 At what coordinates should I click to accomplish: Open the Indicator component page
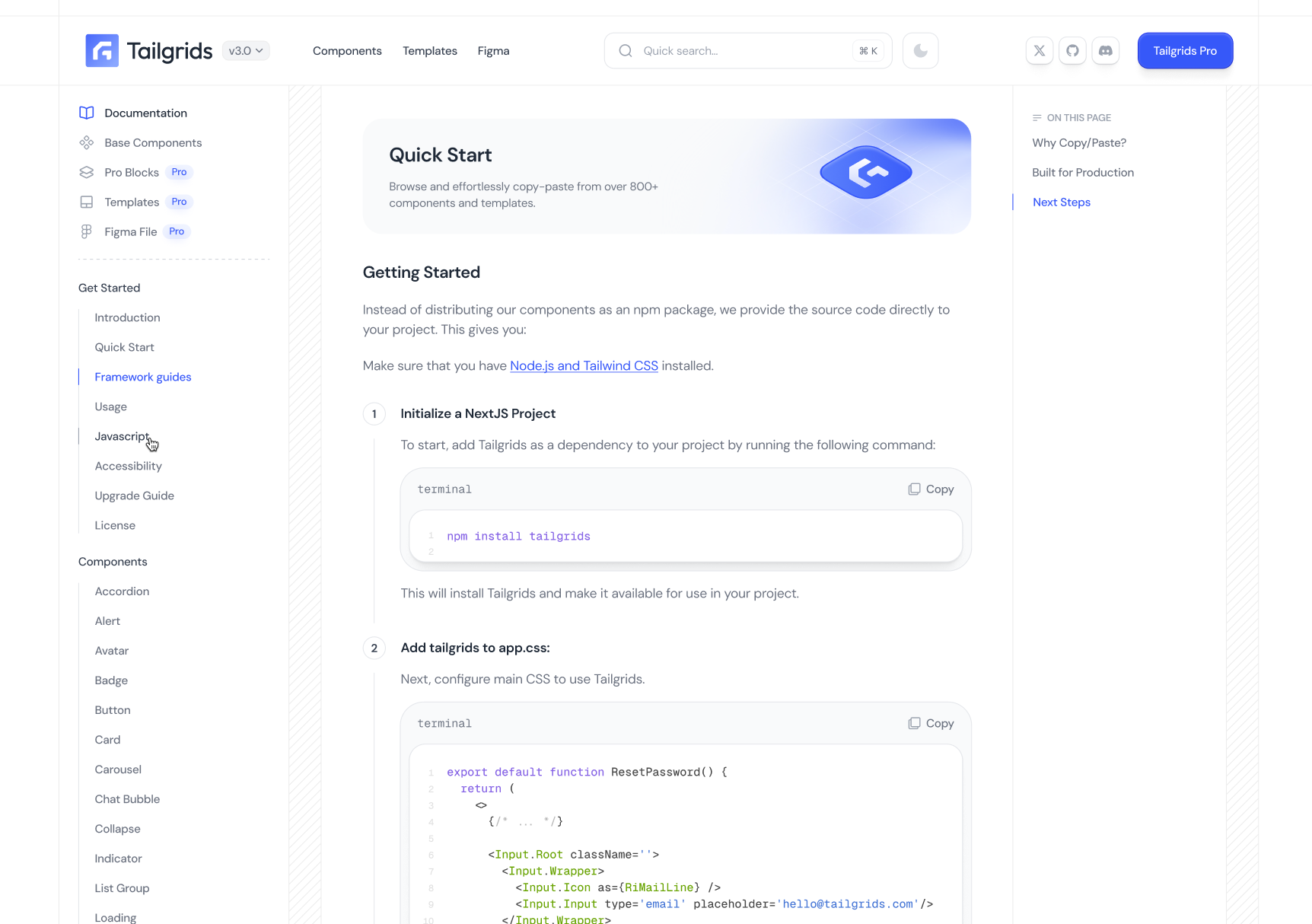point(118,859)
